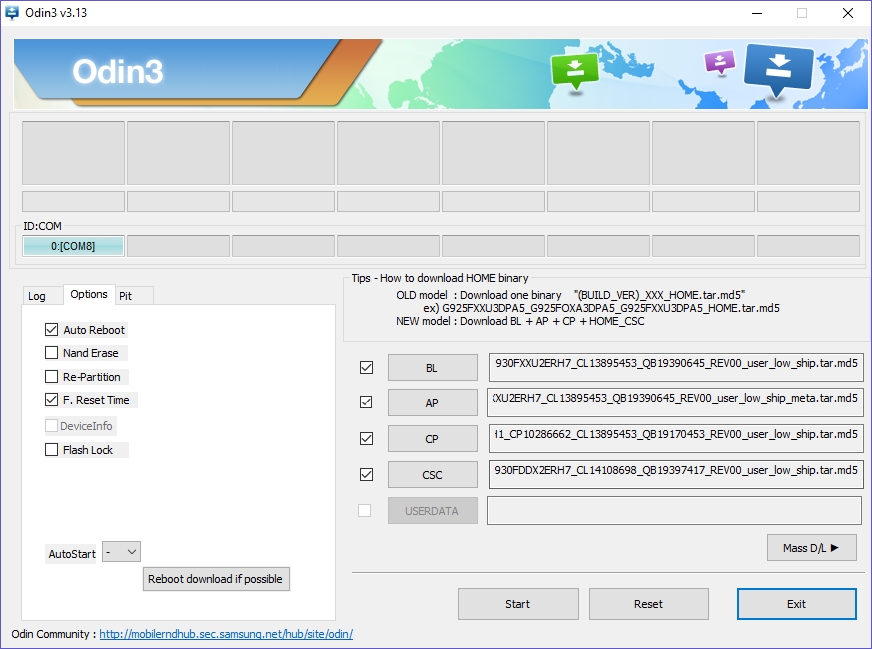Click the USERDATA checkbox
The width and height of the screenshot is (872, 649).
click(364, 510)
